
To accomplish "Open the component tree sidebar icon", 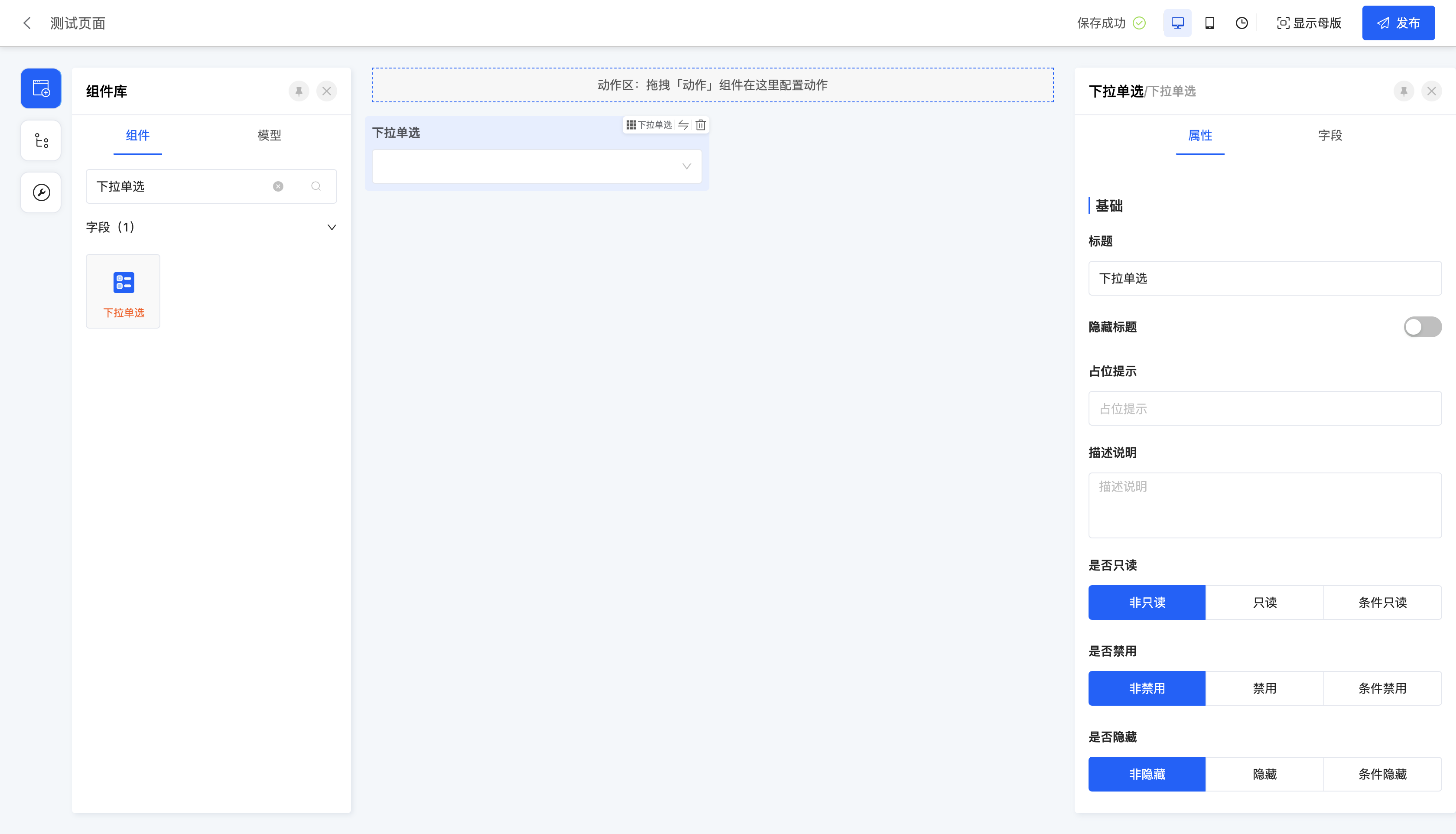I will tap(41, 140).
